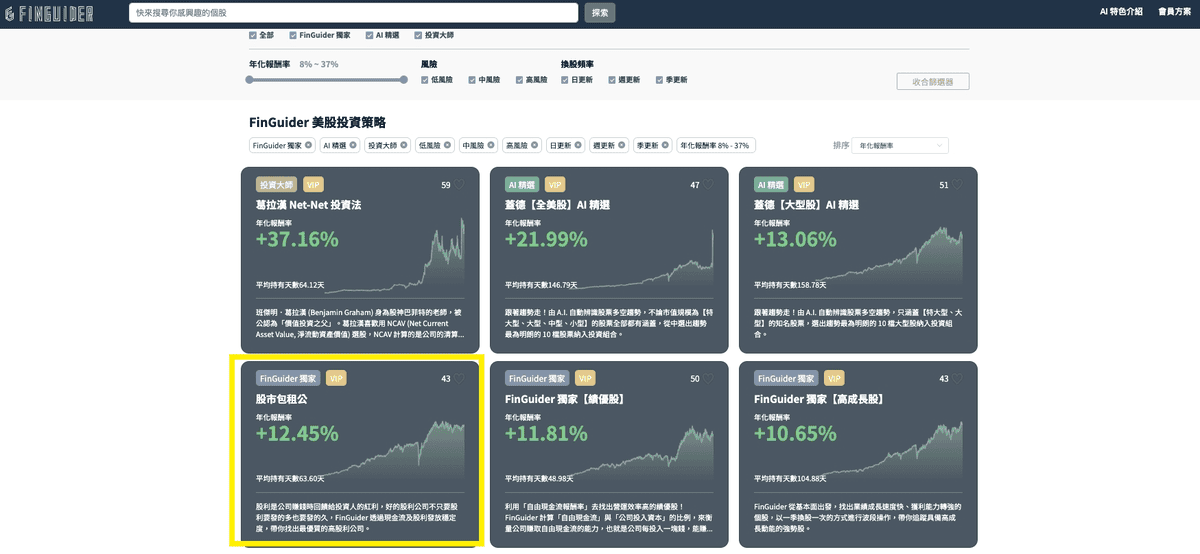Screen dimensions: 1200x554
Task: Click the +21.99% return value
Action: [x=546, y=240]
